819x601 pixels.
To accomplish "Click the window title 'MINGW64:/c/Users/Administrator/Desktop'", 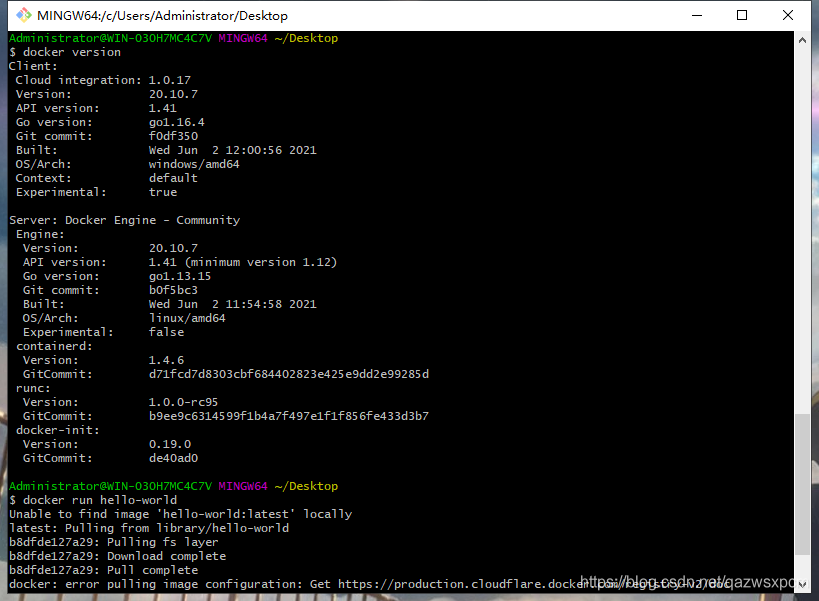I will coord(162,16).
